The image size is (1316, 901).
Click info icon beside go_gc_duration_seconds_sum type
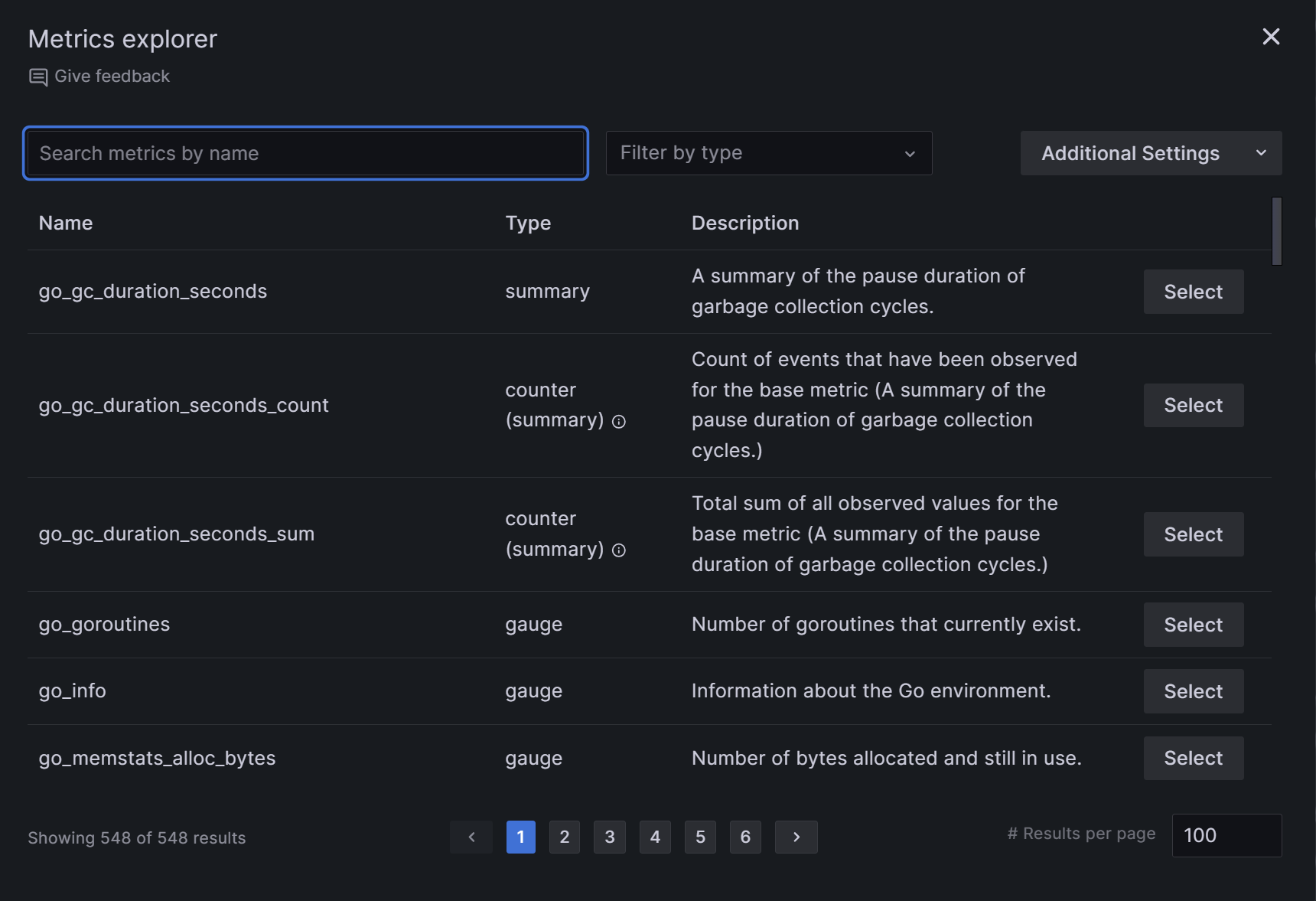(619, 550)
